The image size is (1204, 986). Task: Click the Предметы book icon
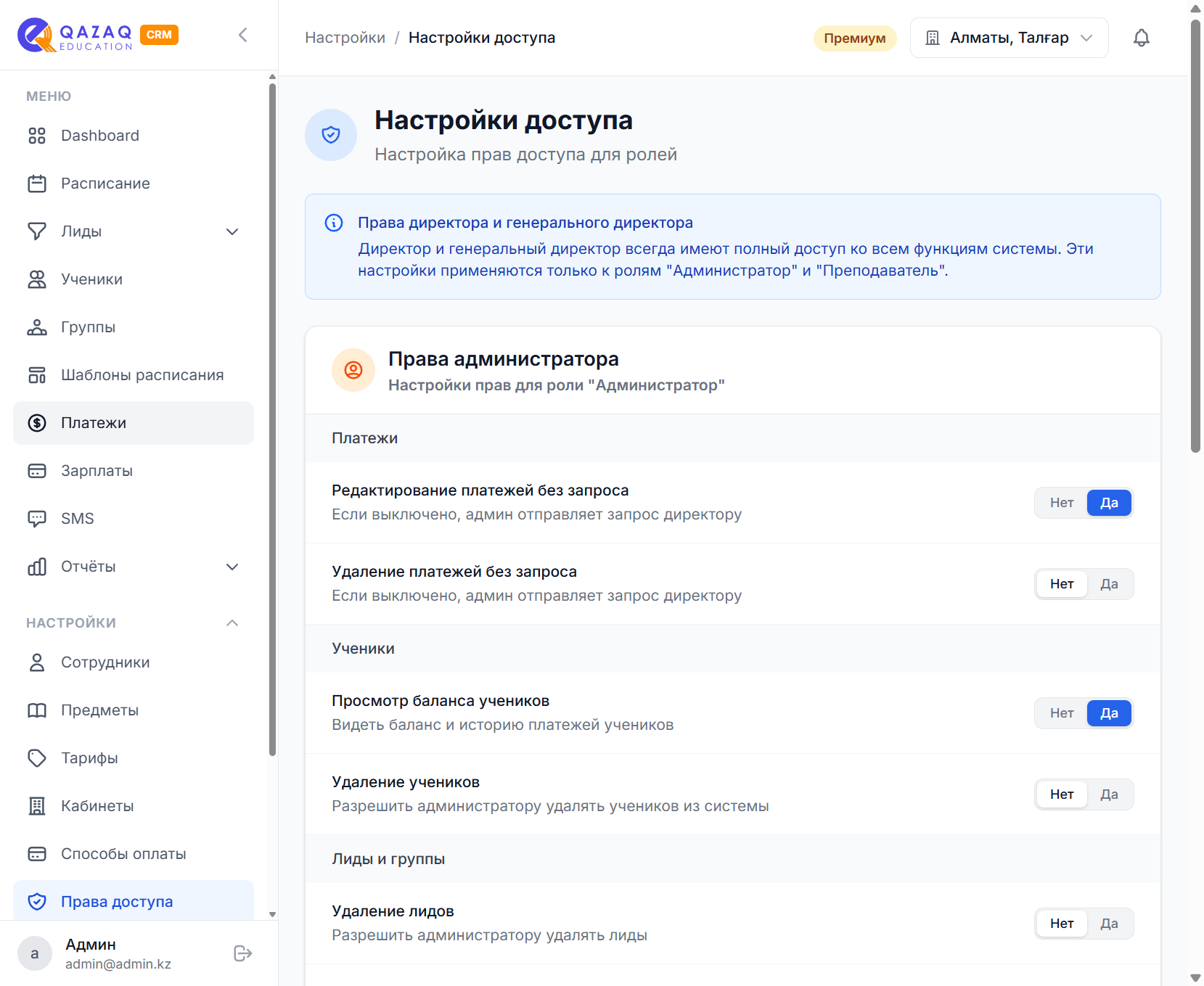(37, 710)
